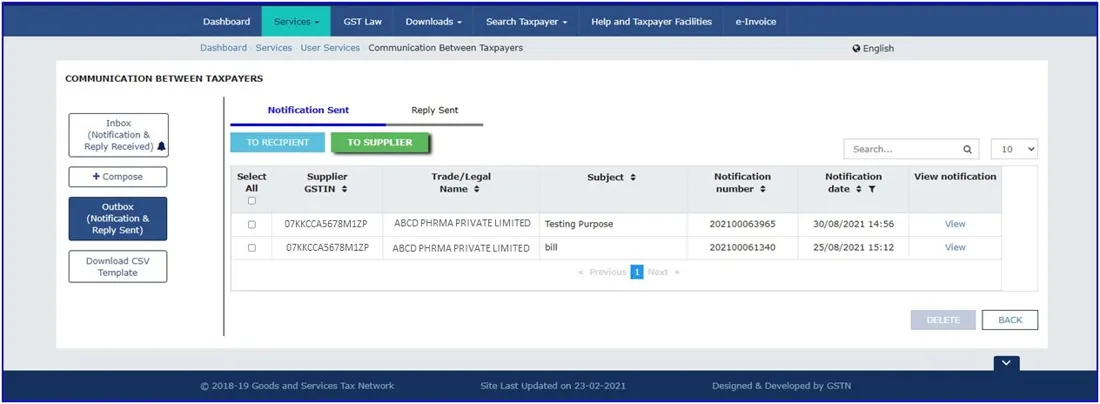
Task: Switch to the Reply Sent tab
Action: tap(435, 110)
